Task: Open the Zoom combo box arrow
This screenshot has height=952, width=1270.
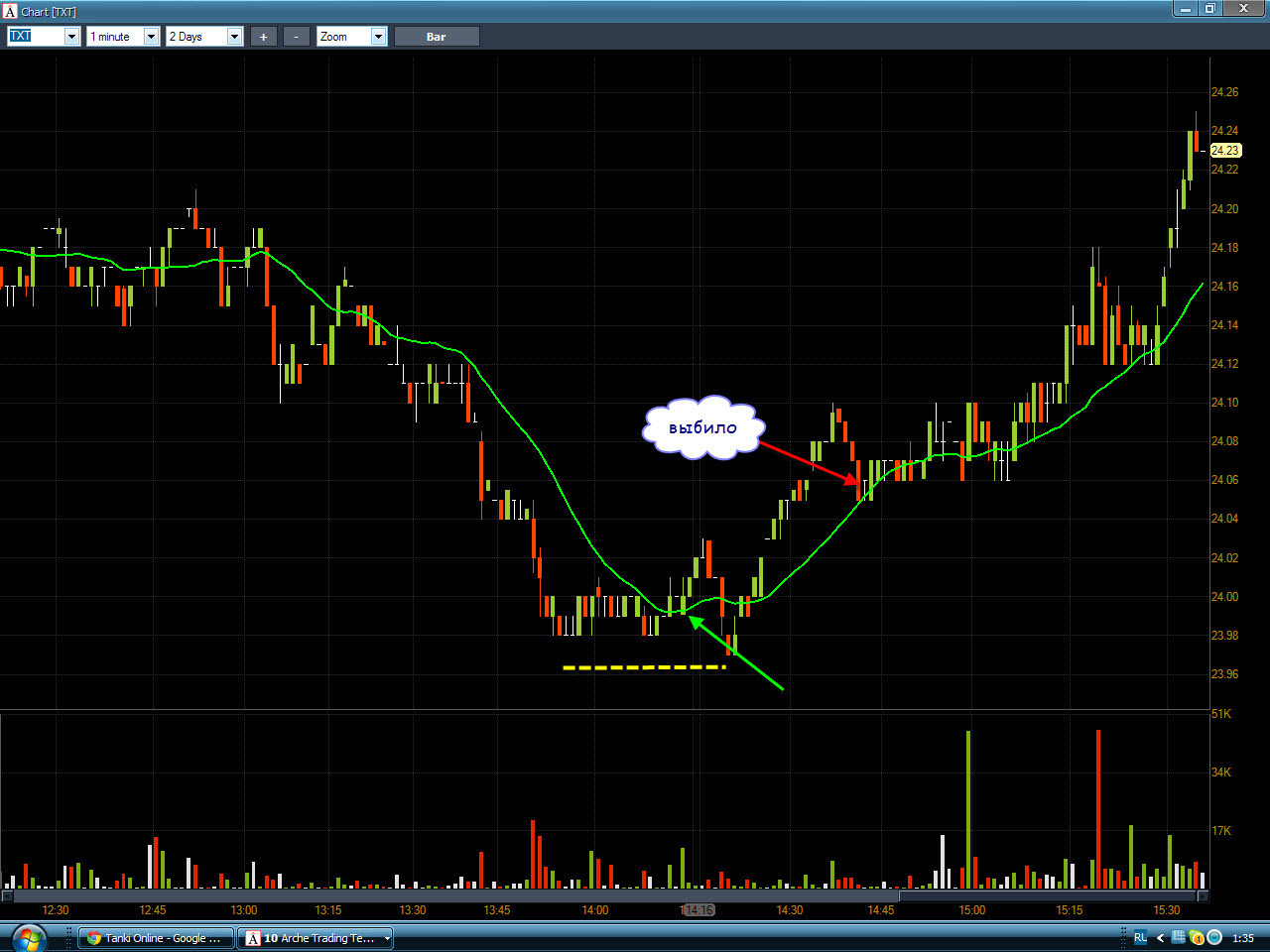Action: tap(378, 37)
